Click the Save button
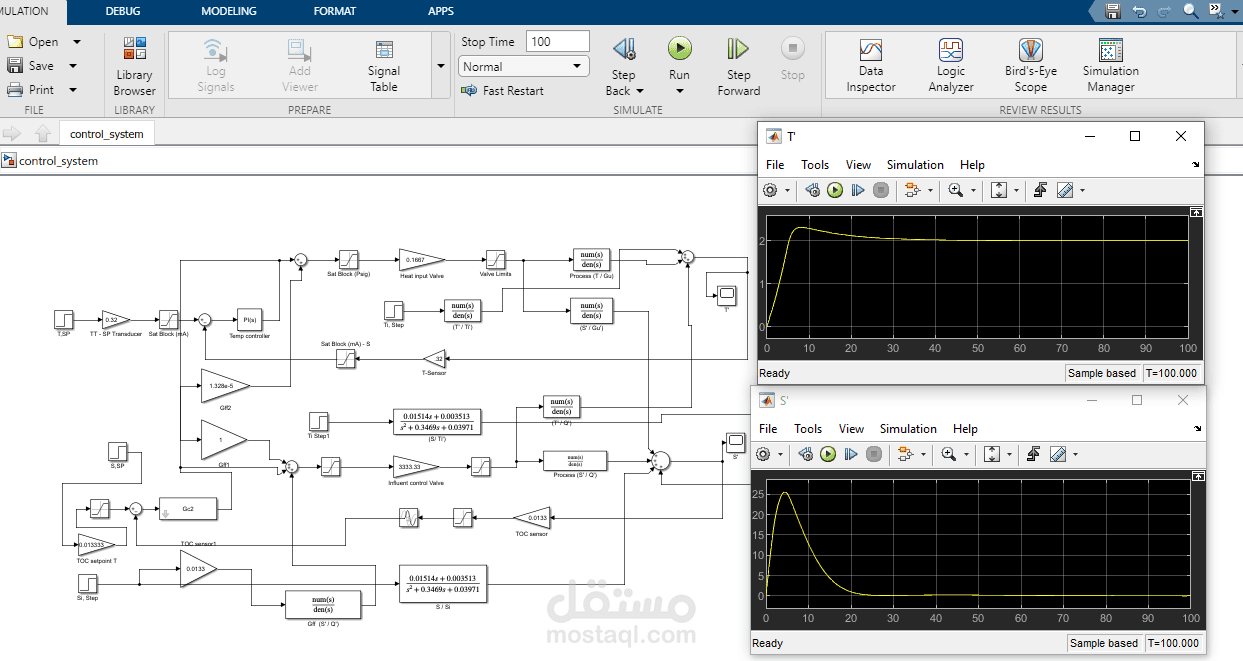Image resolution: width=1243 pixels, height=661 pixels. pos(30,66)
